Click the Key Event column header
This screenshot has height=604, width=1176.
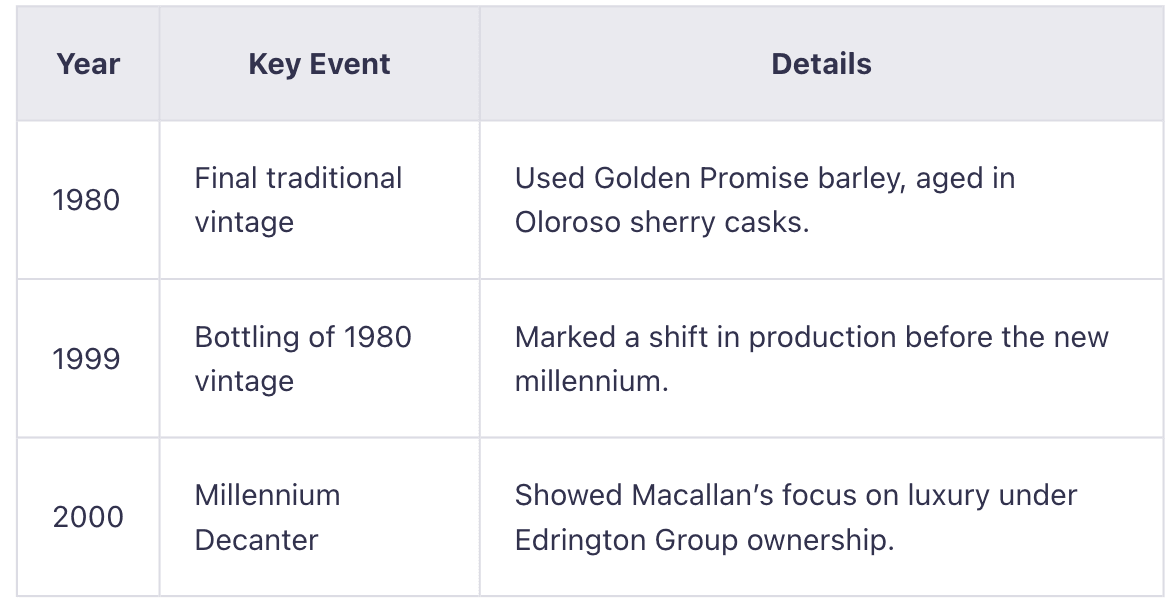pyautogui.click(x=319, y=64)
